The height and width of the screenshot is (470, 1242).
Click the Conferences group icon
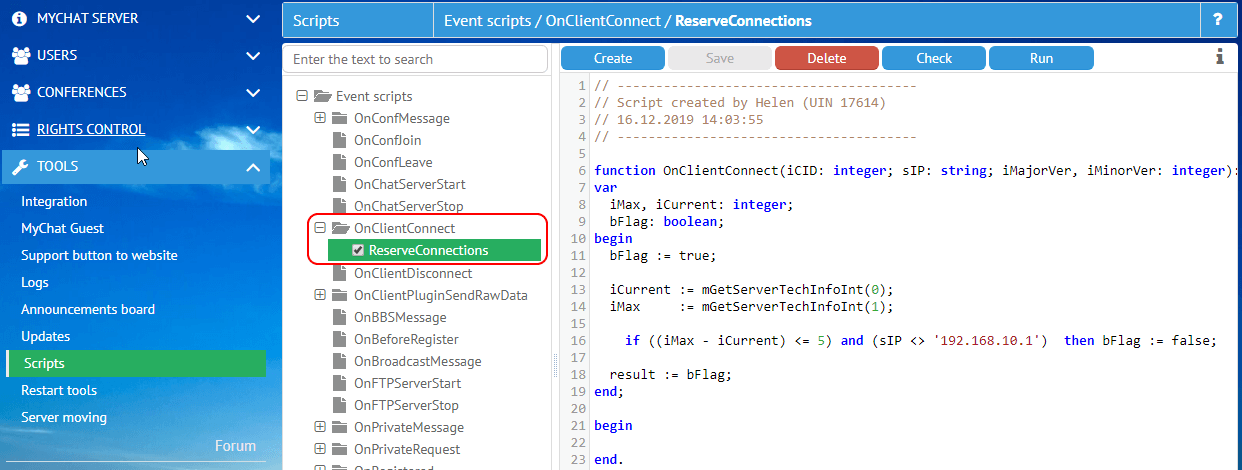(21, 93)
